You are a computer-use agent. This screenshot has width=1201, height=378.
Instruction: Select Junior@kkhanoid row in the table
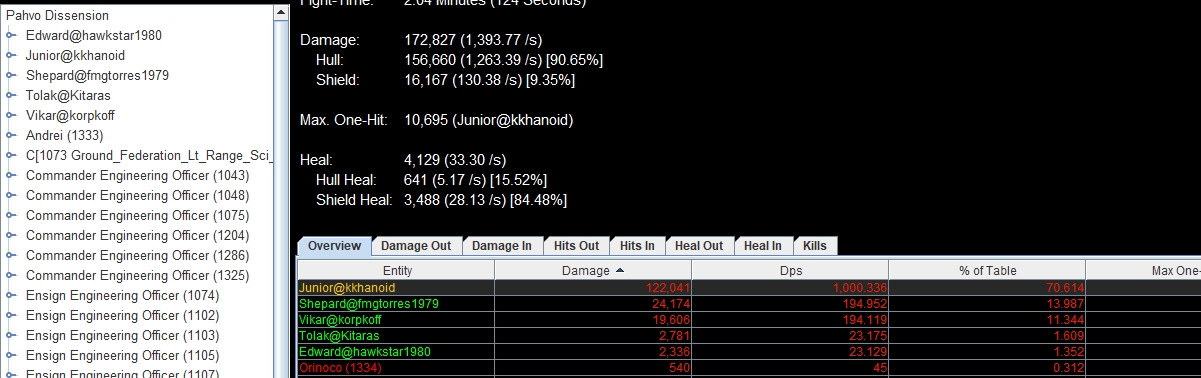pyautogui.click(x=749, y=288)
